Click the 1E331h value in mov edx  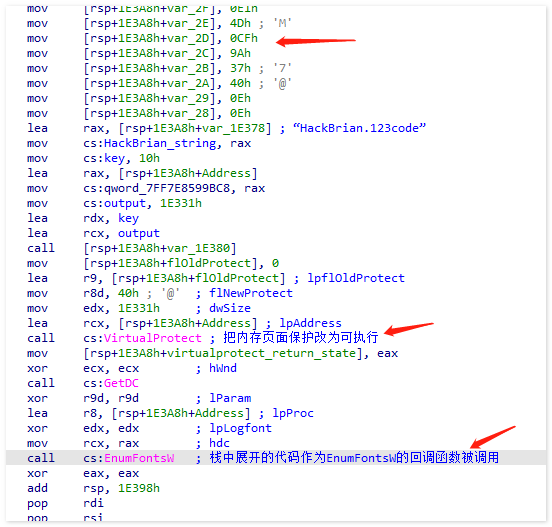pos(139,308)
